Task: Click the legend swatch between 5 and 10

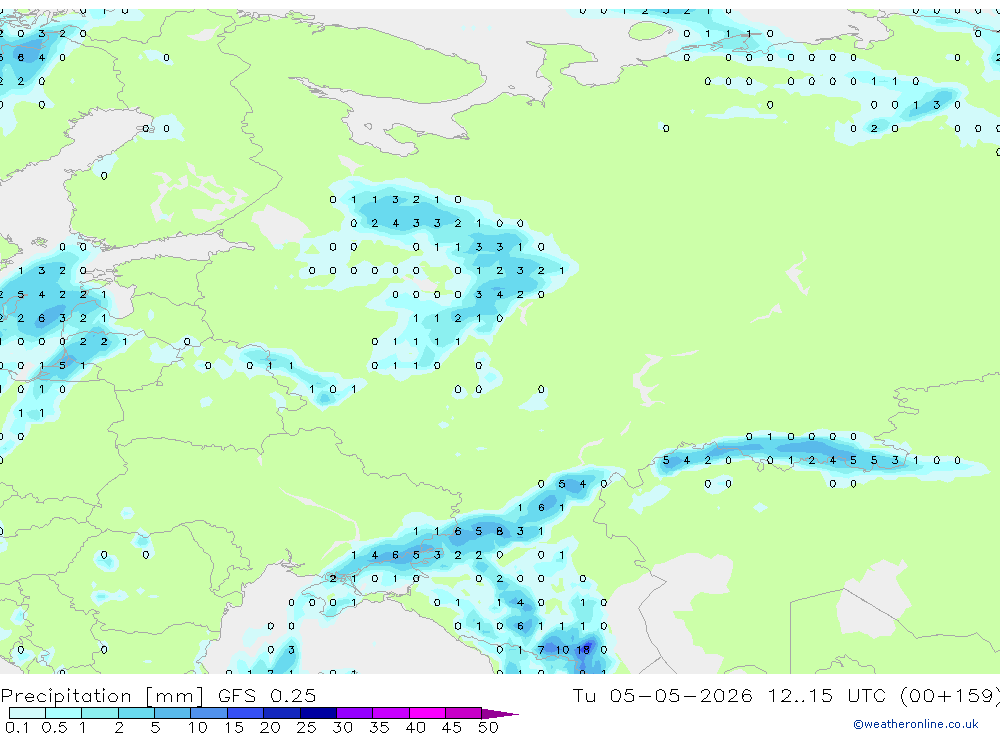Action: pos(173,713)
